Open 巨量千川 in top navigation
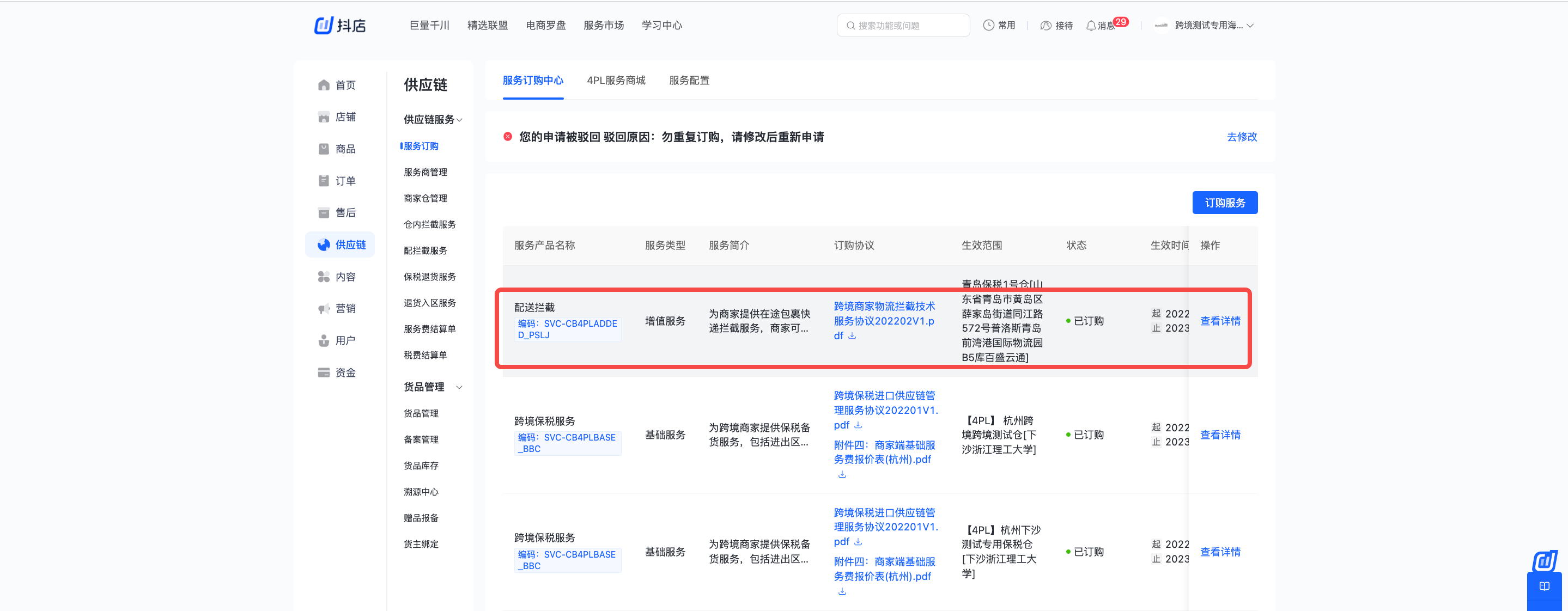The width and height of the screenshot is (1568, 611). [x=429, y=26]
